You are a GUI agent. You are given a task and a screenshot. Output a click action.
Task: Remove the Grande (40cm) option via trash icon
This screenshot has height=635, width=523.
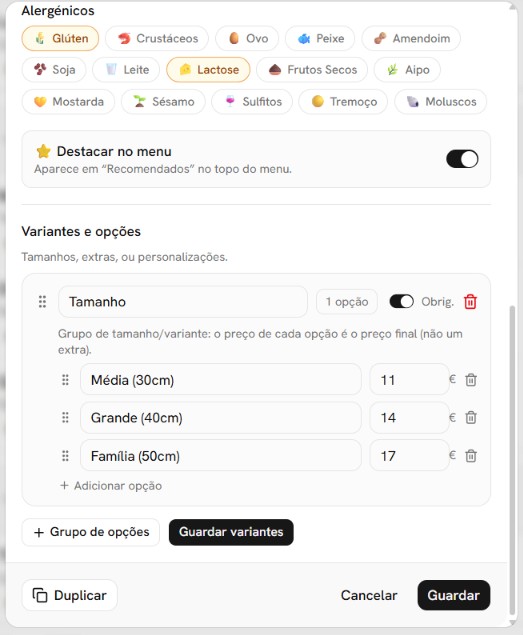(x=471, y=418)
